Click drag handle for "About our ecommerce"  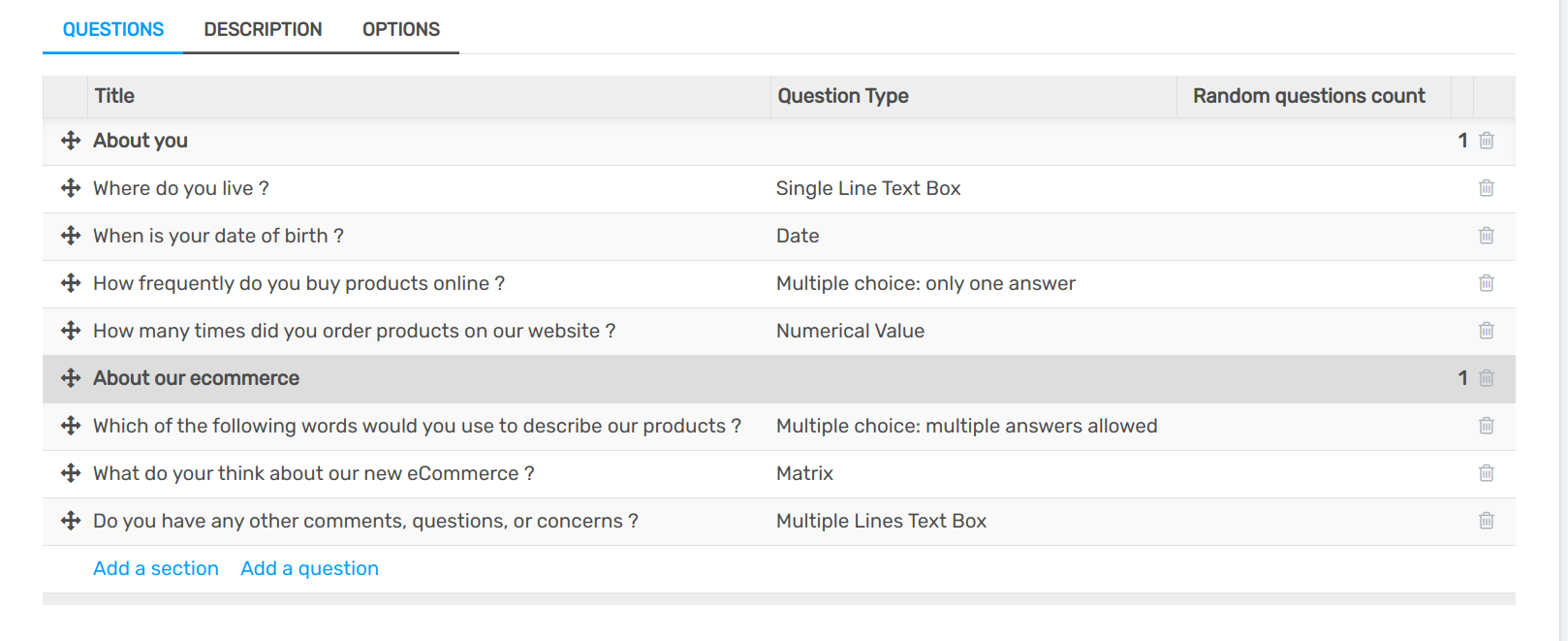pos(69,378)
